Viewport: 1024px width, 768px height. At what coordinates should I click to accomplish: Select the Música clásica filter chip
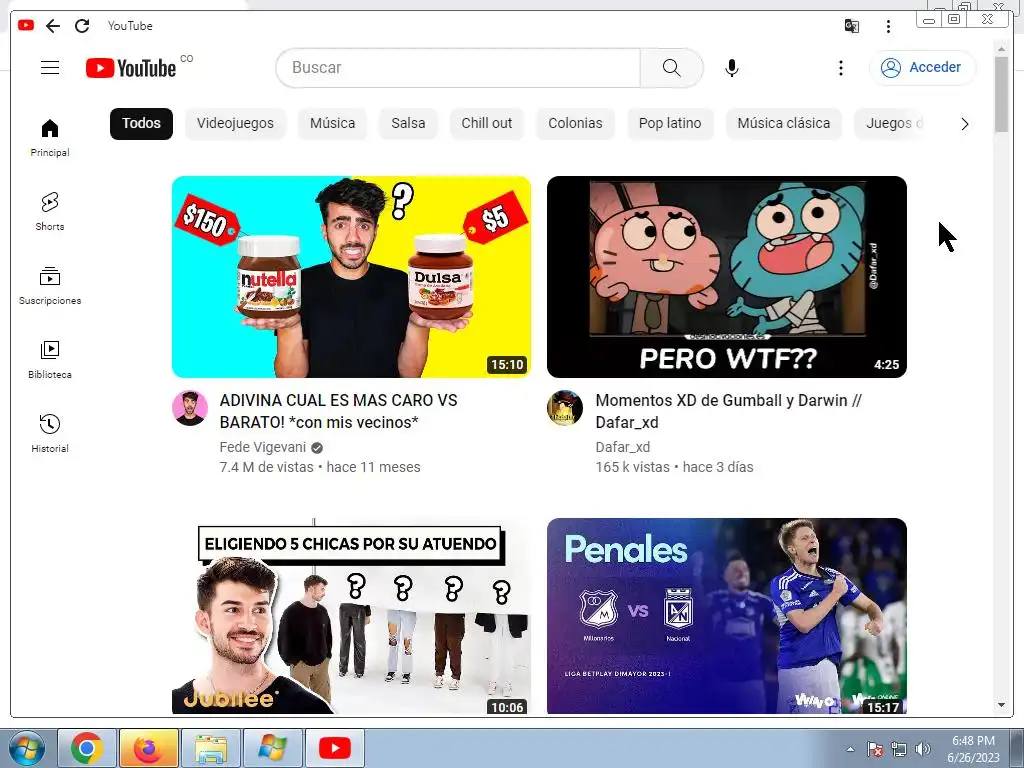(784, 123)
